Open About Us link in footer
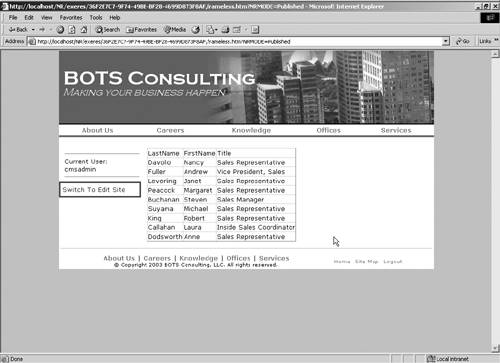The width and height of the screenshot is (500, 363). (x=119, y=258)
